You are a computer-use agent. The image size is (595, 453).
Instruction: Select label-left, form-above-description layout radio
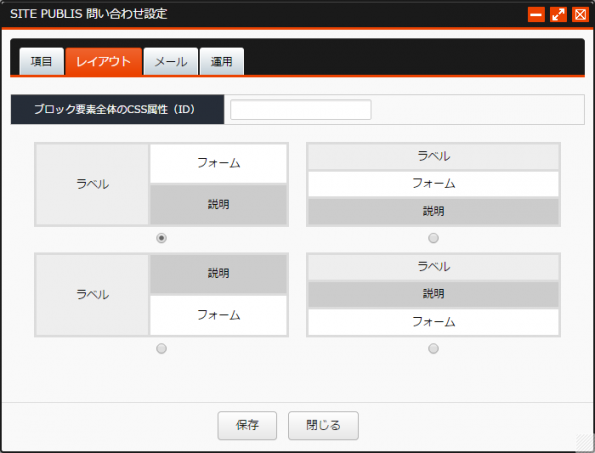pos(161,238)
